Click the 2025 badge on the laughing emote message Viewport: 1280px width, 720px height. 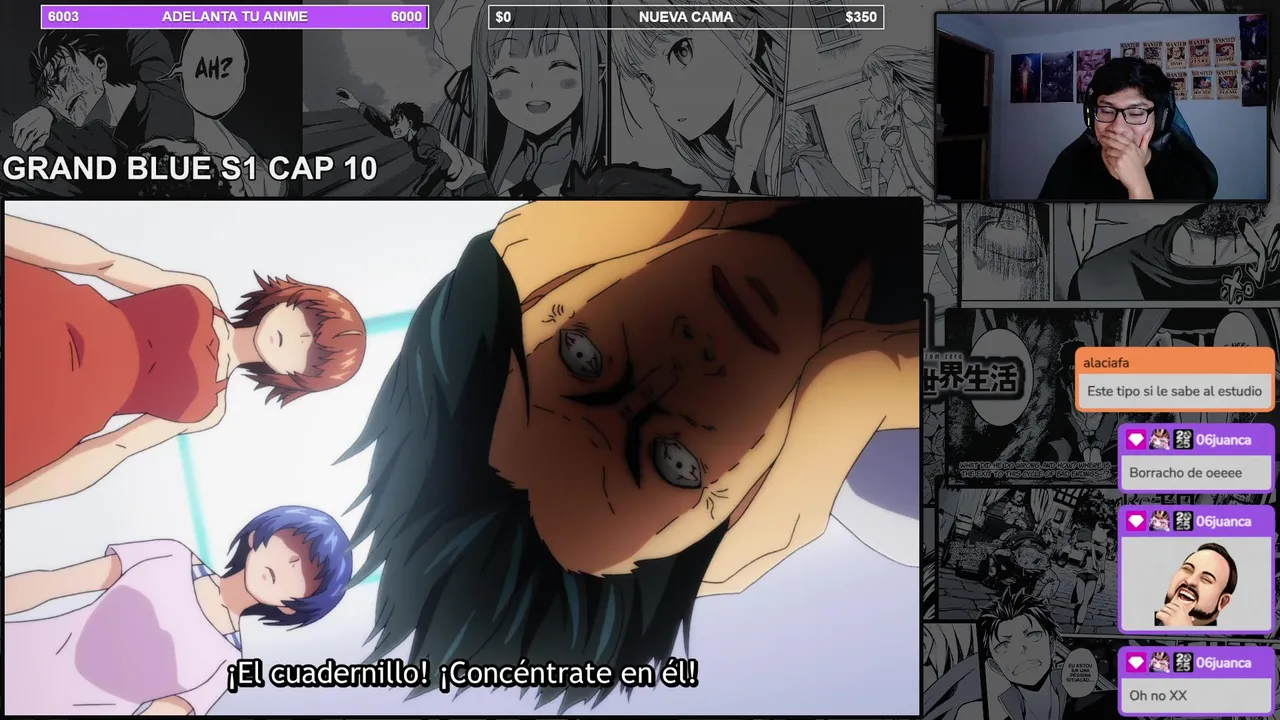pos(1182,521)
